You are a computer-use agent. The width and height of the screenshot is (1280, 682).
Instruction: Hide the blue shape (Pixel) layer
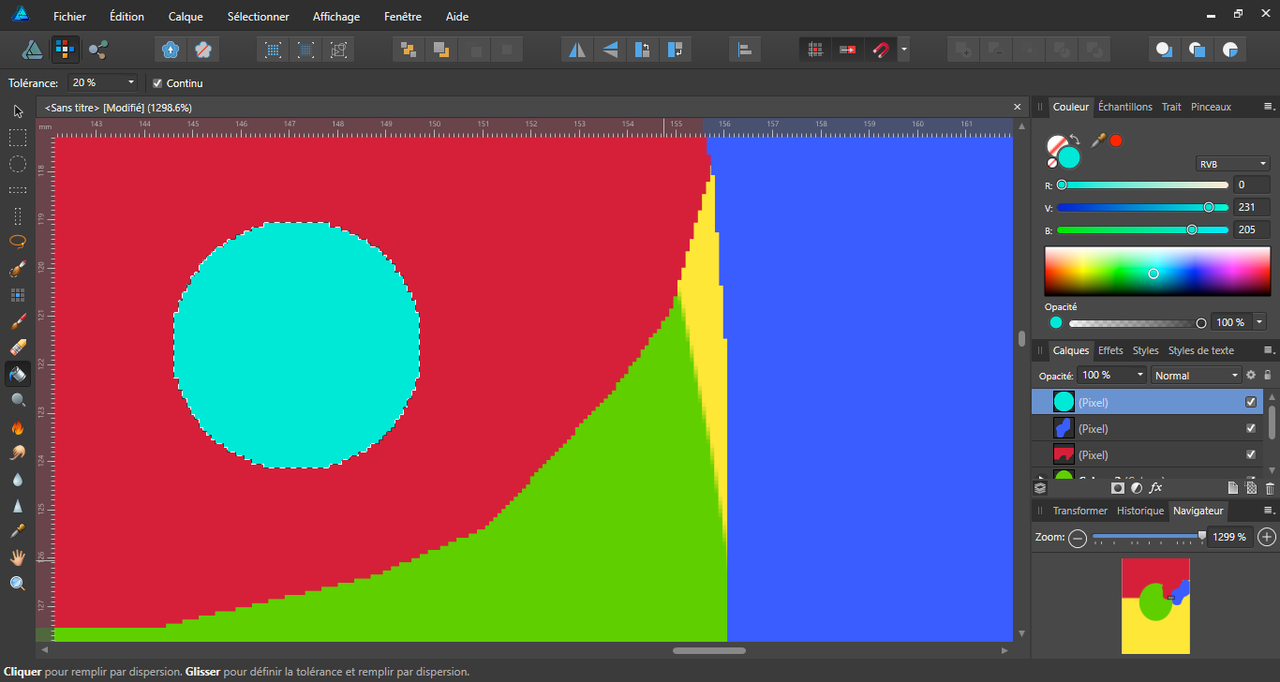[x=1250, y=428]
